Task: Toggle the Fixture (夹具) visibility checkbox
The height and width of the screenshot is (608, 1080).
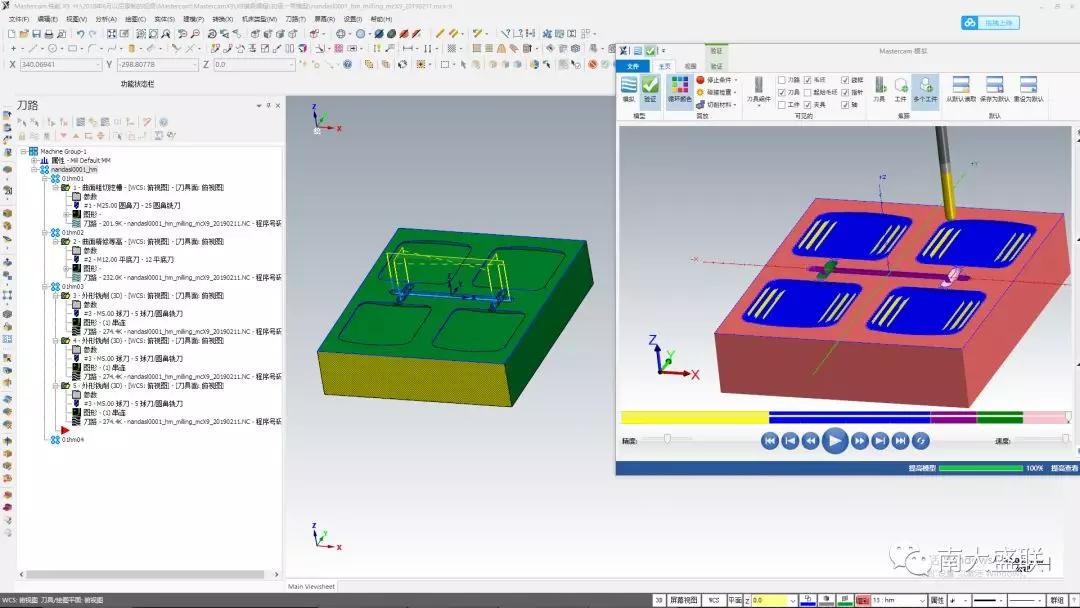Action: tap(808, 105)
